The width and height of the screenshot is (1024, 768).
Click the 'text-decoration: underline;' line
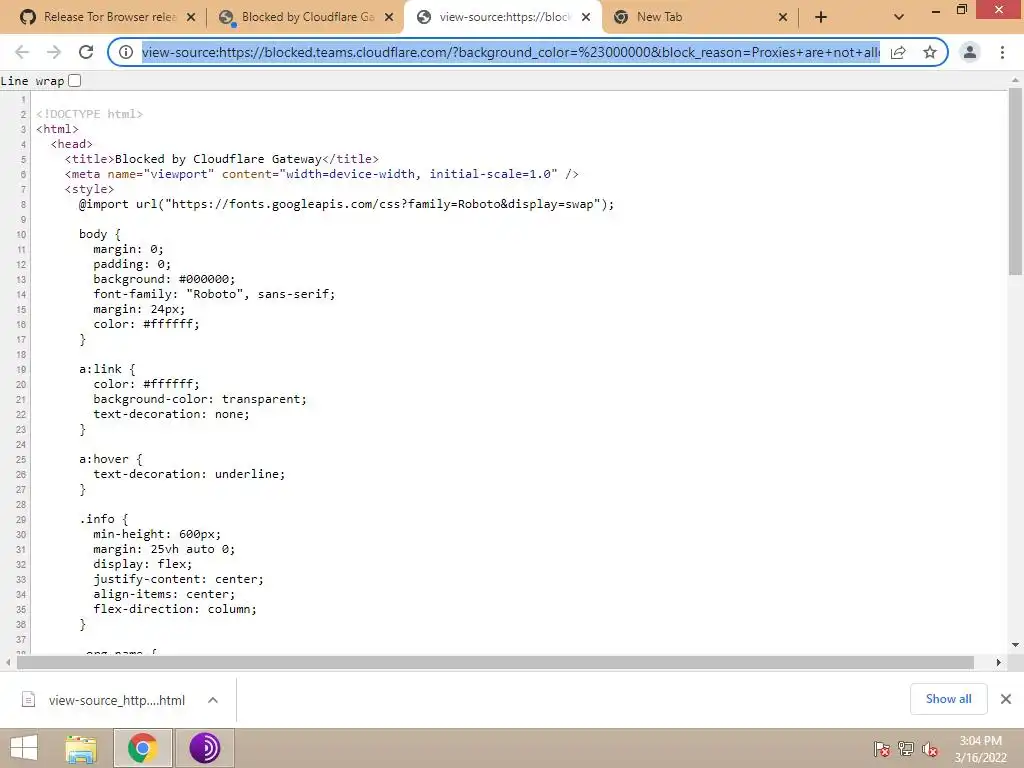click(x=189, y=474)
